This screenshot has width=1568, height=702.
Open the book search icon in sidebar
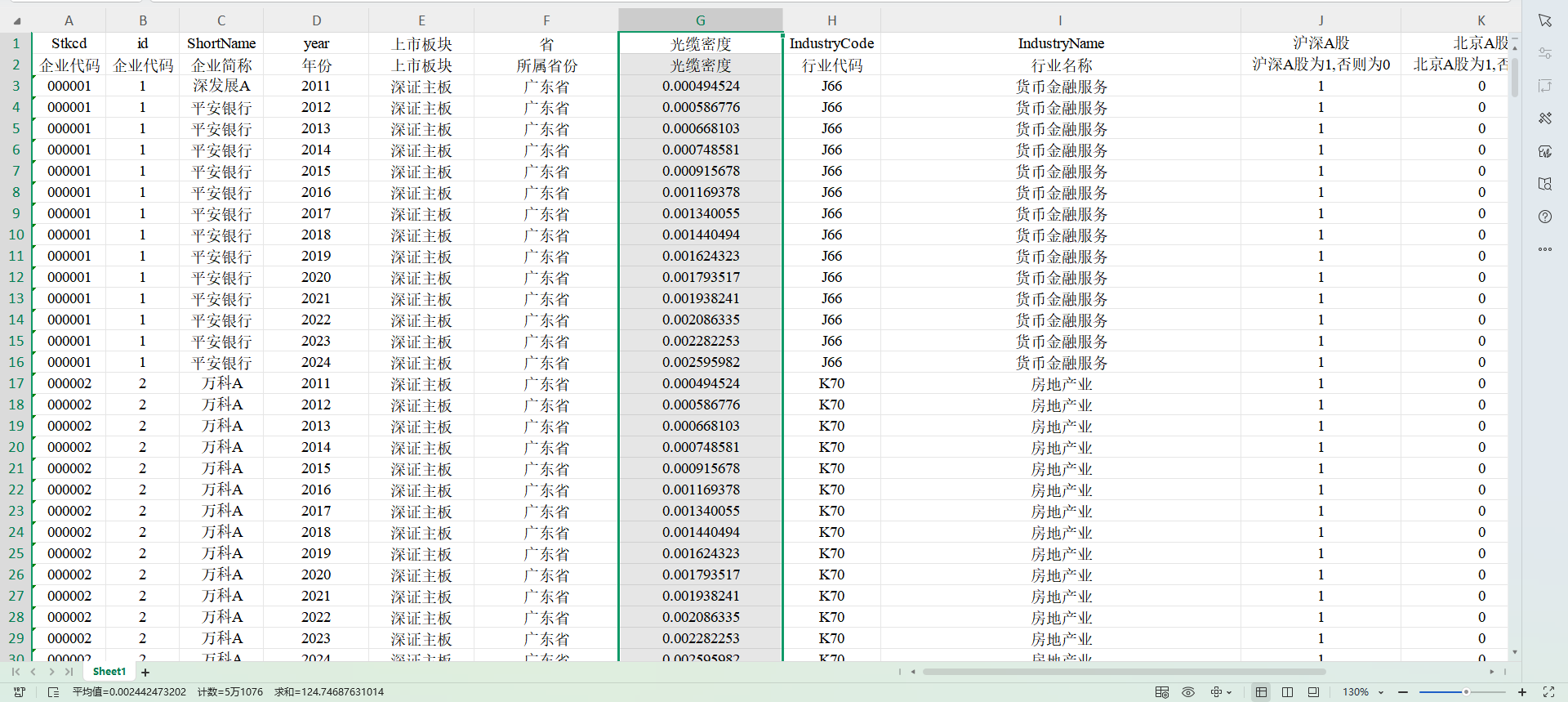1544,184
